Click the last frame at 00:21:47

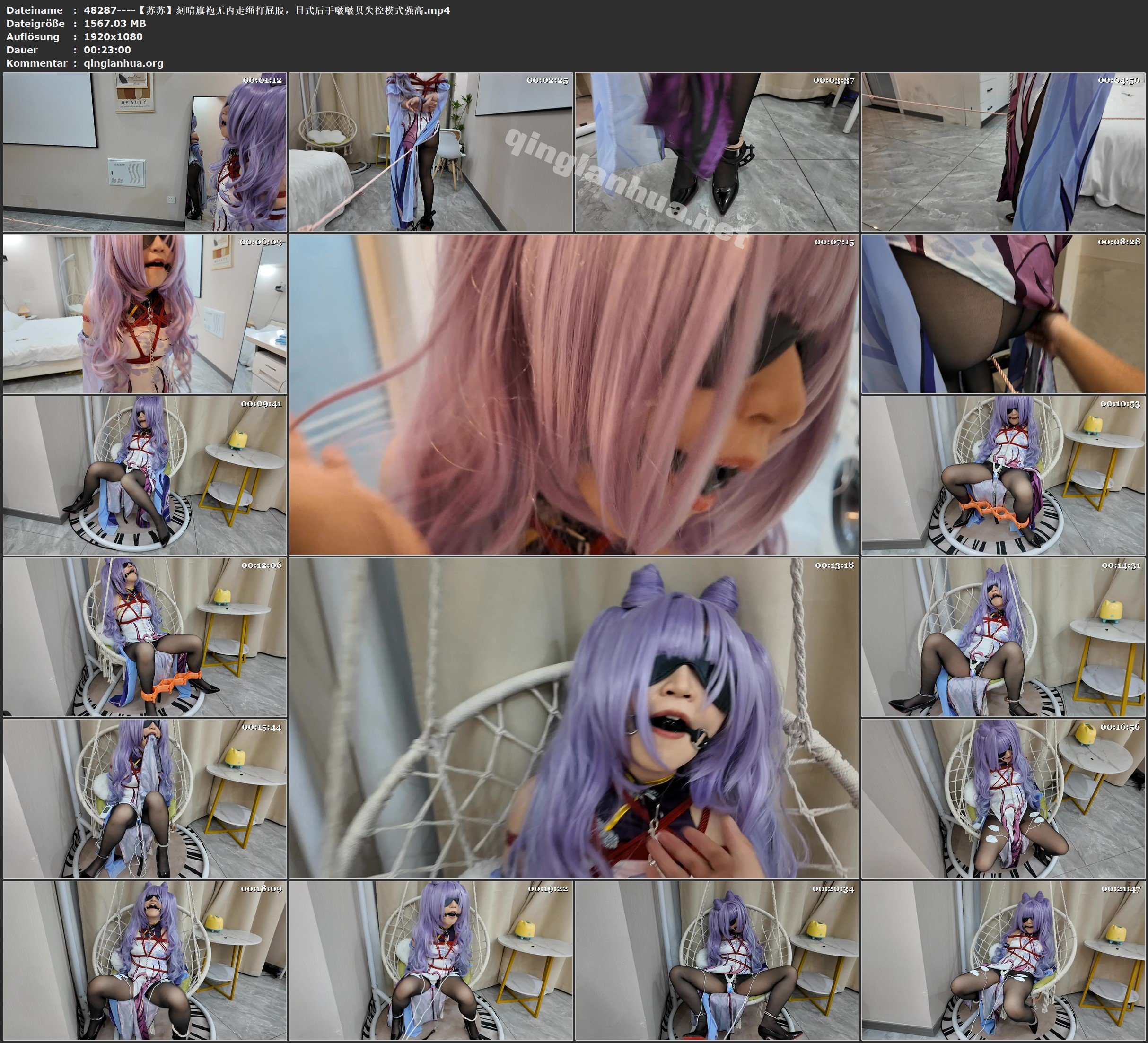click(x=1003, y=960)
